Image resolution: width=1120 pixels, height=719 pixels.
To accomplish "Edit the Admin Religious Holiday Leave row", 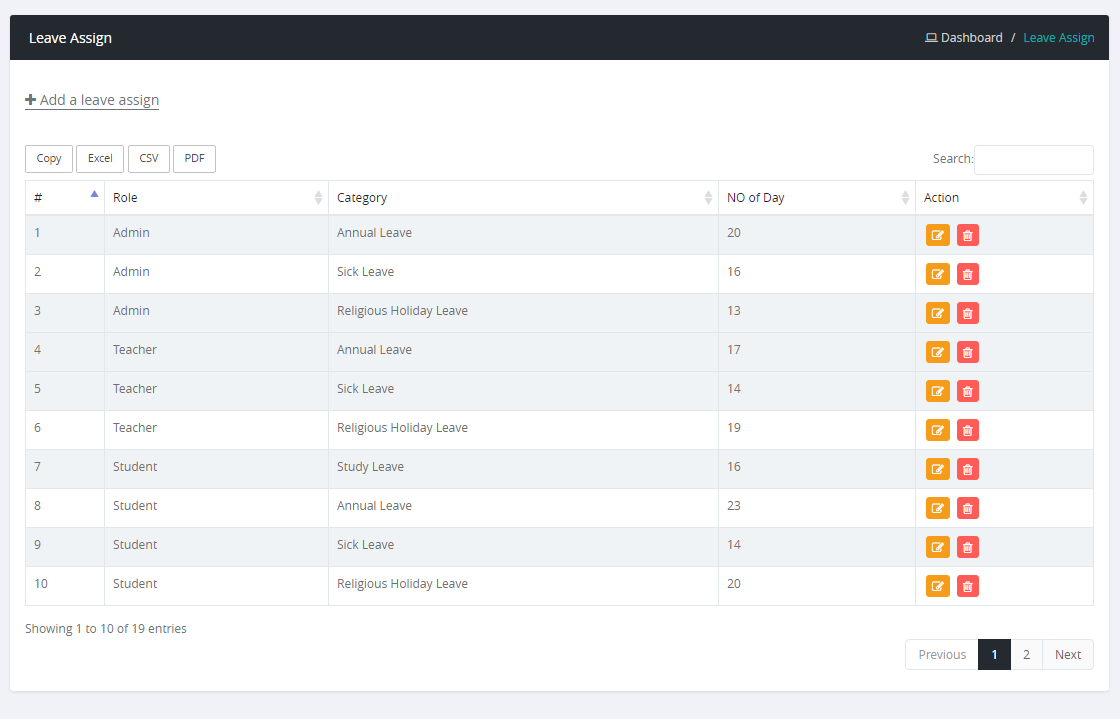I will [937, 313].
